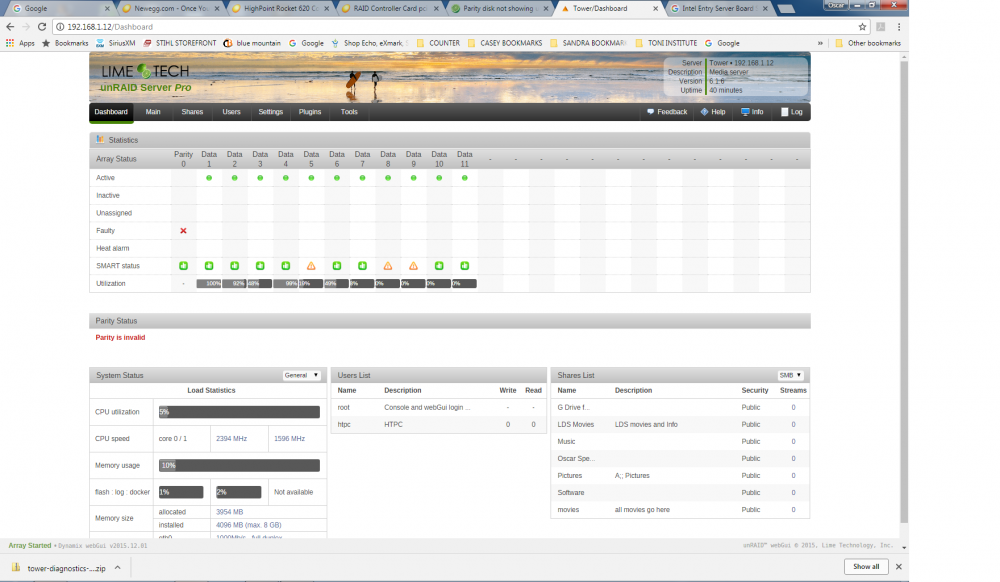Viewport: 1000px width, 582px height.
Task: Show more bookmarks via the double chevron
Action: 820,43
